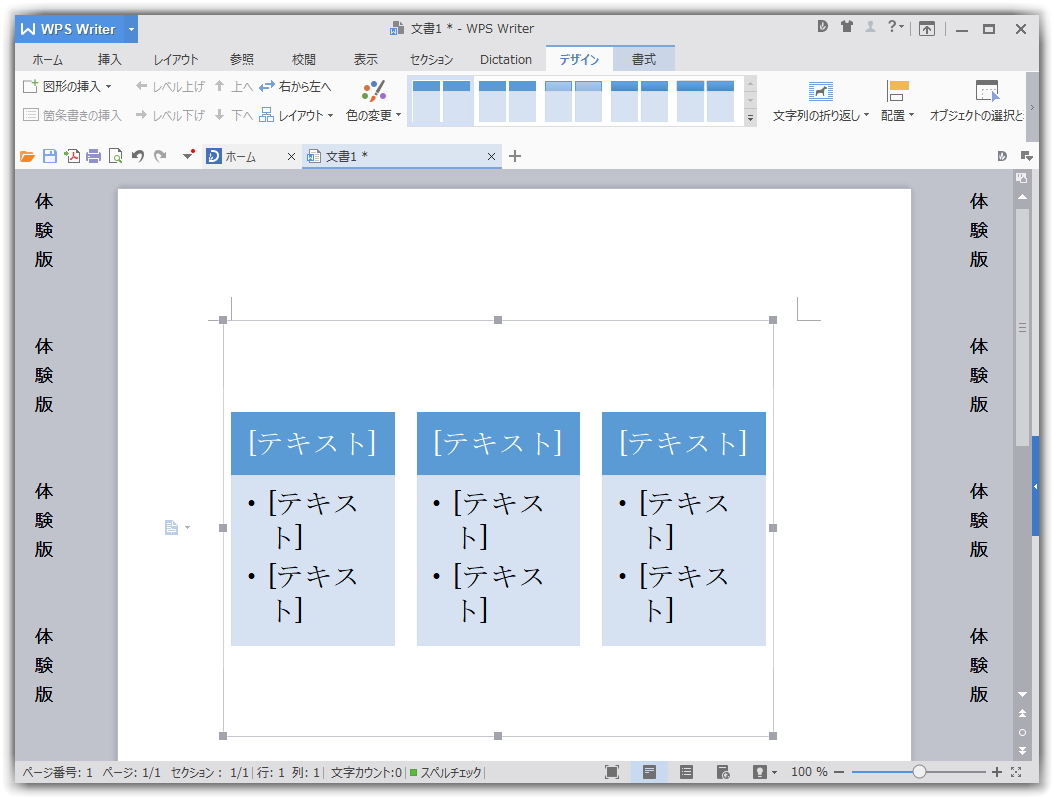Enter full screen reading mode from status bar

point(612,772)
